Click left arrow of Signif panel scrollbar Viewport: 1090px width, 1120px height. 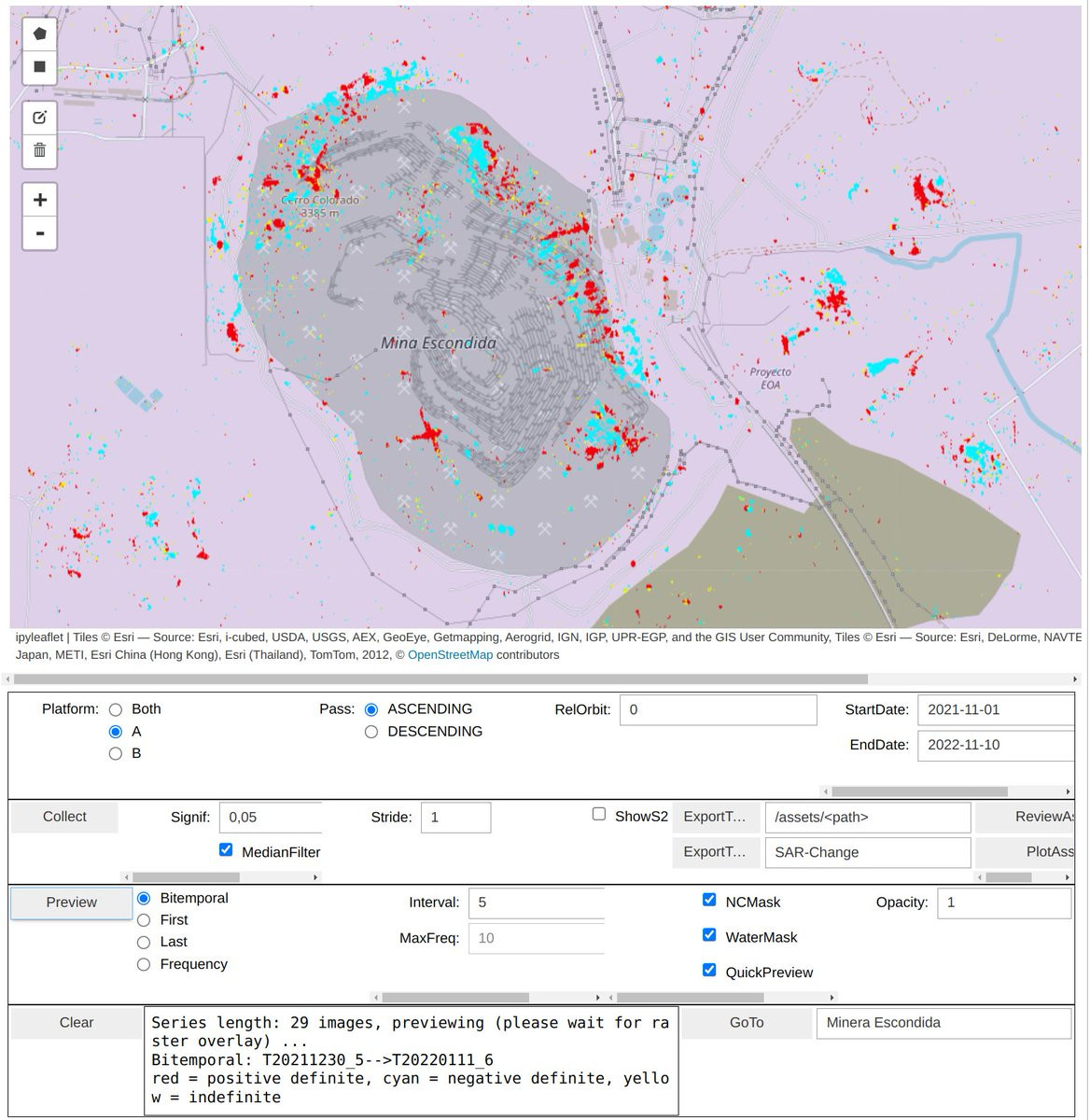127,877
